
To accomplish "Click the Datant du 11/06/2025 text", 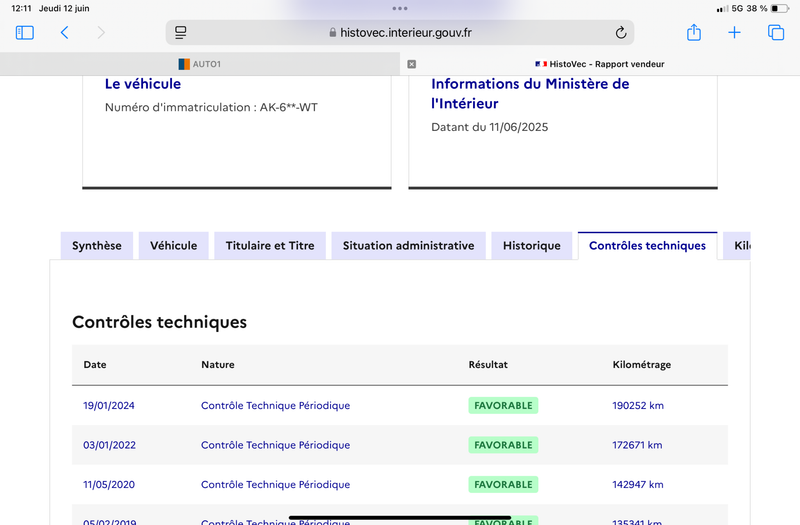I will (490, 127).
